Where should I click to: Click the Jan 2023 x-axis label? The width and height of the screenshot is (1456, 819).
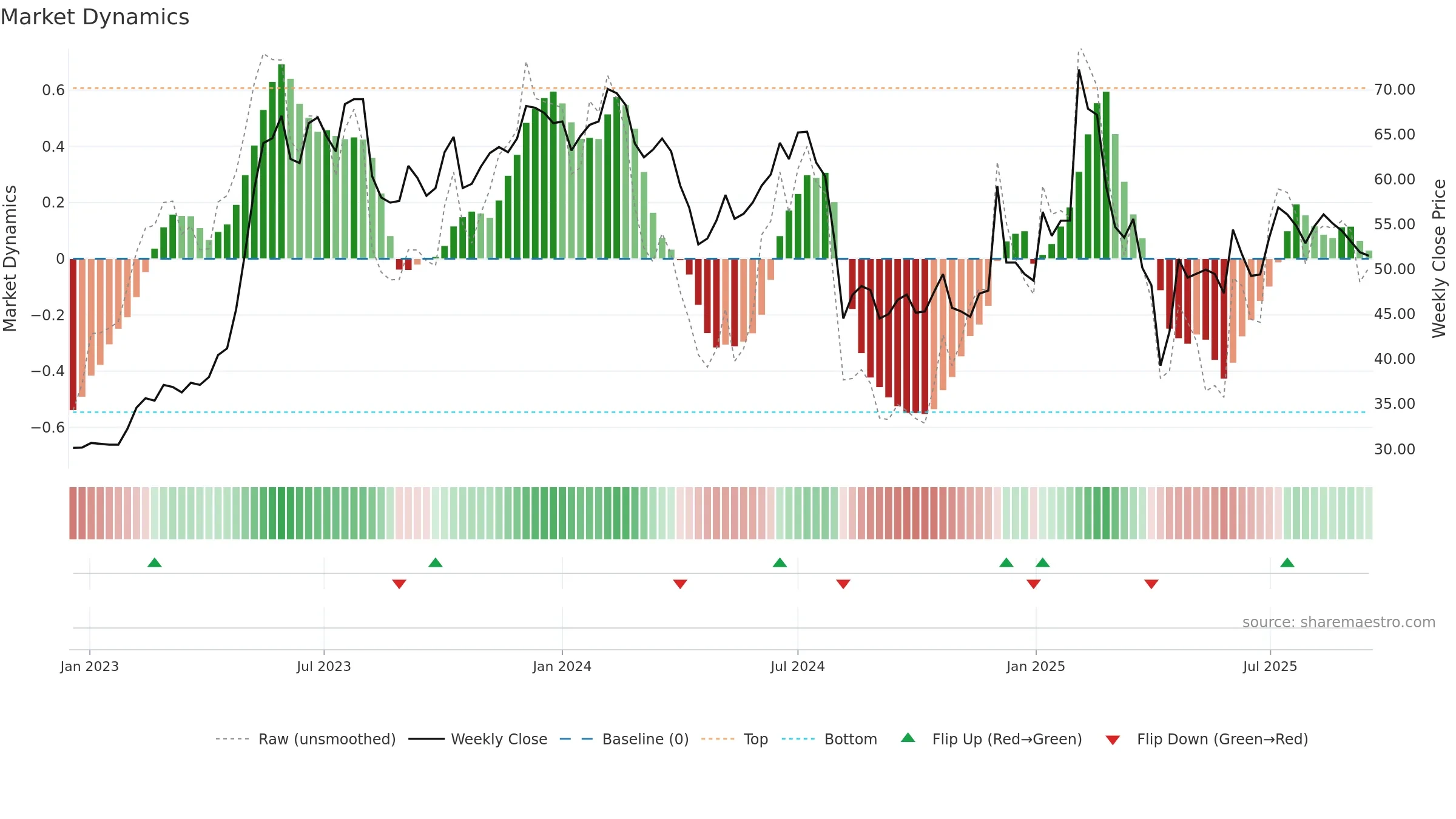coord(90,666)
